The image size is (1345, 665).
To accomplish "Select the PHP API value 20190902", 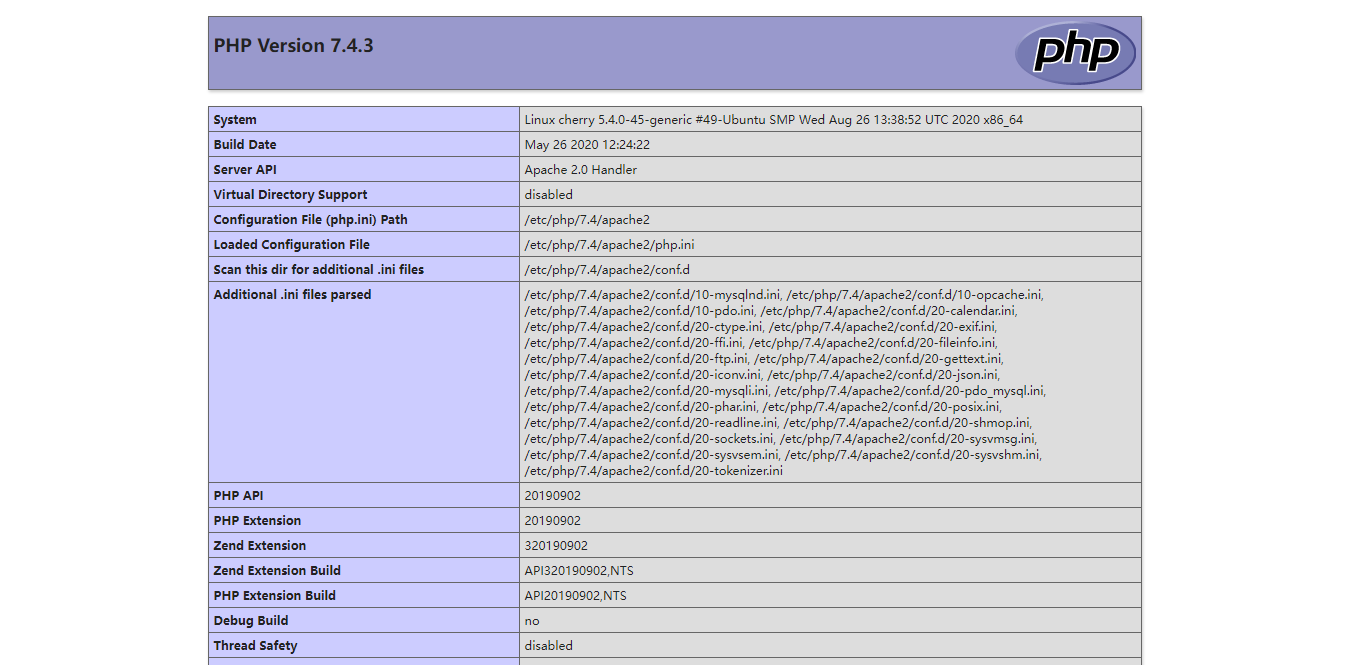I will (553, 496).
